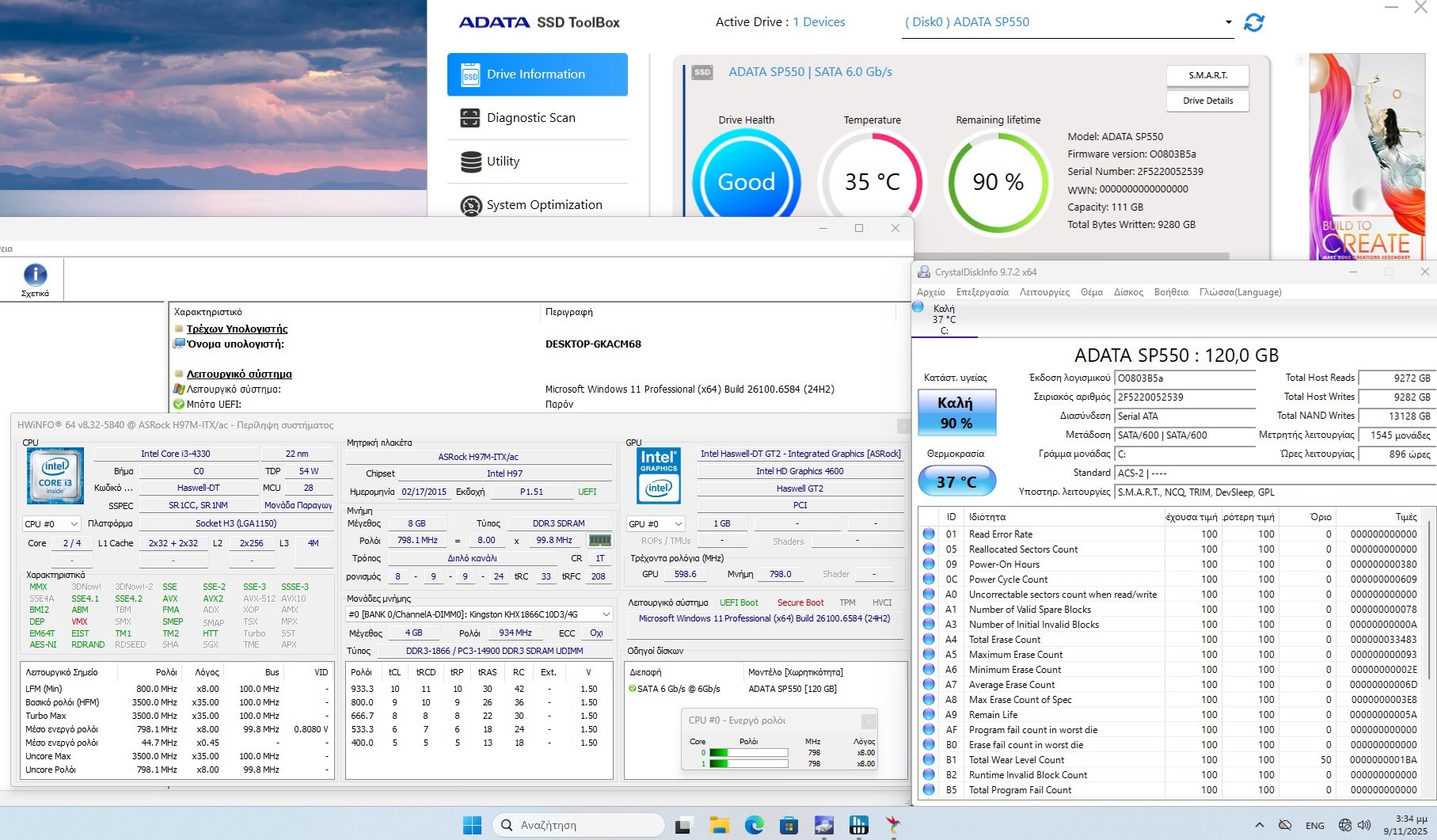1437x840 pixels.
Task: Click the Drive Details button
Action: click(1207, 101)
